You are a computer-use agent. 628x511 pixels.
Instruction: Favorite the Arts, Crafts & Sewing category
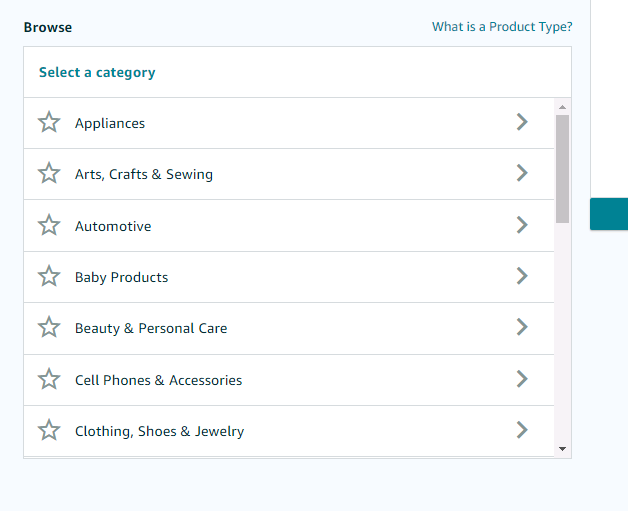[x=49, y=174]
